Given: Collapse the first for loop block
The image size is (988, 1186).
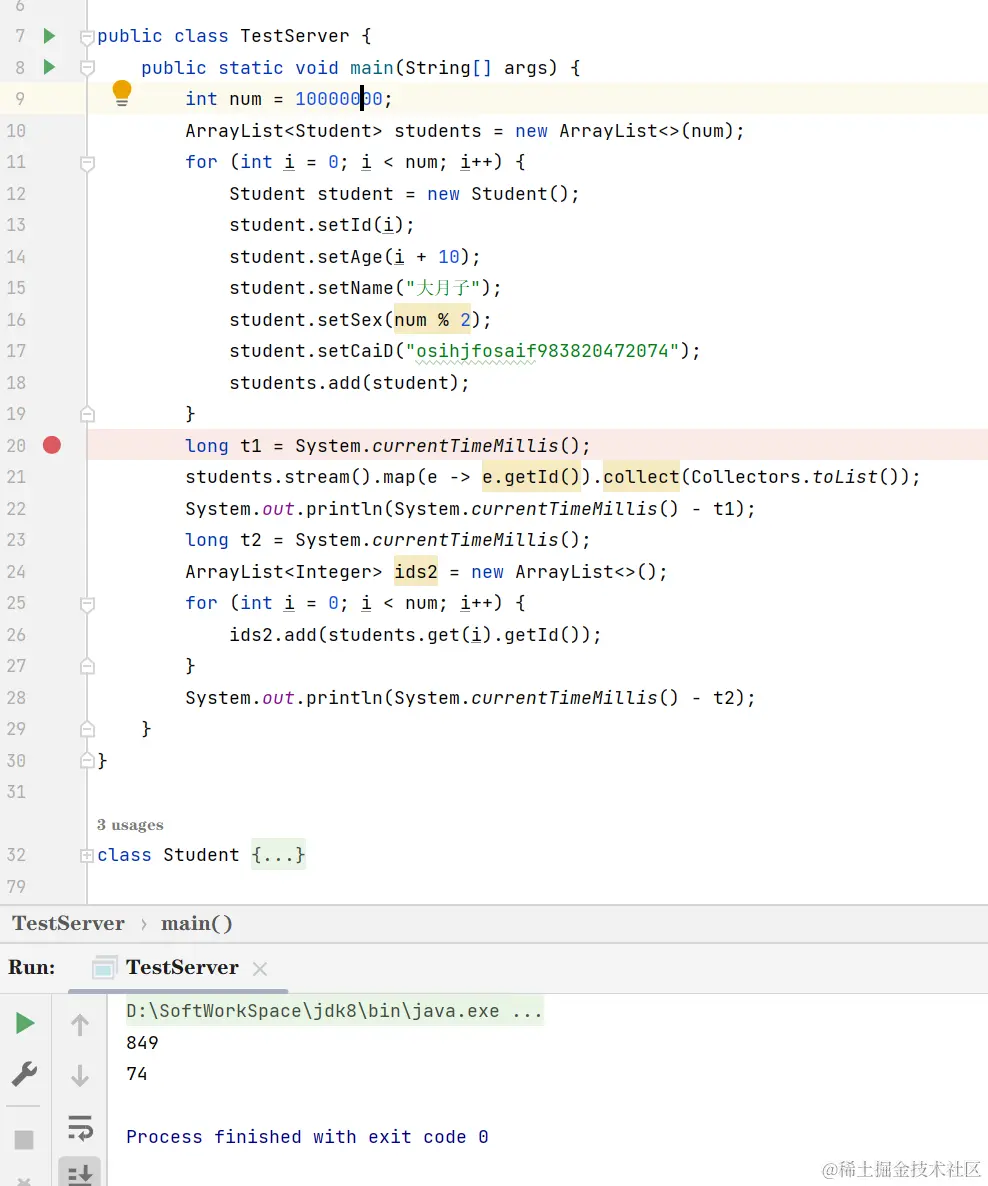Looking at the screenshot, I should 87,162.
